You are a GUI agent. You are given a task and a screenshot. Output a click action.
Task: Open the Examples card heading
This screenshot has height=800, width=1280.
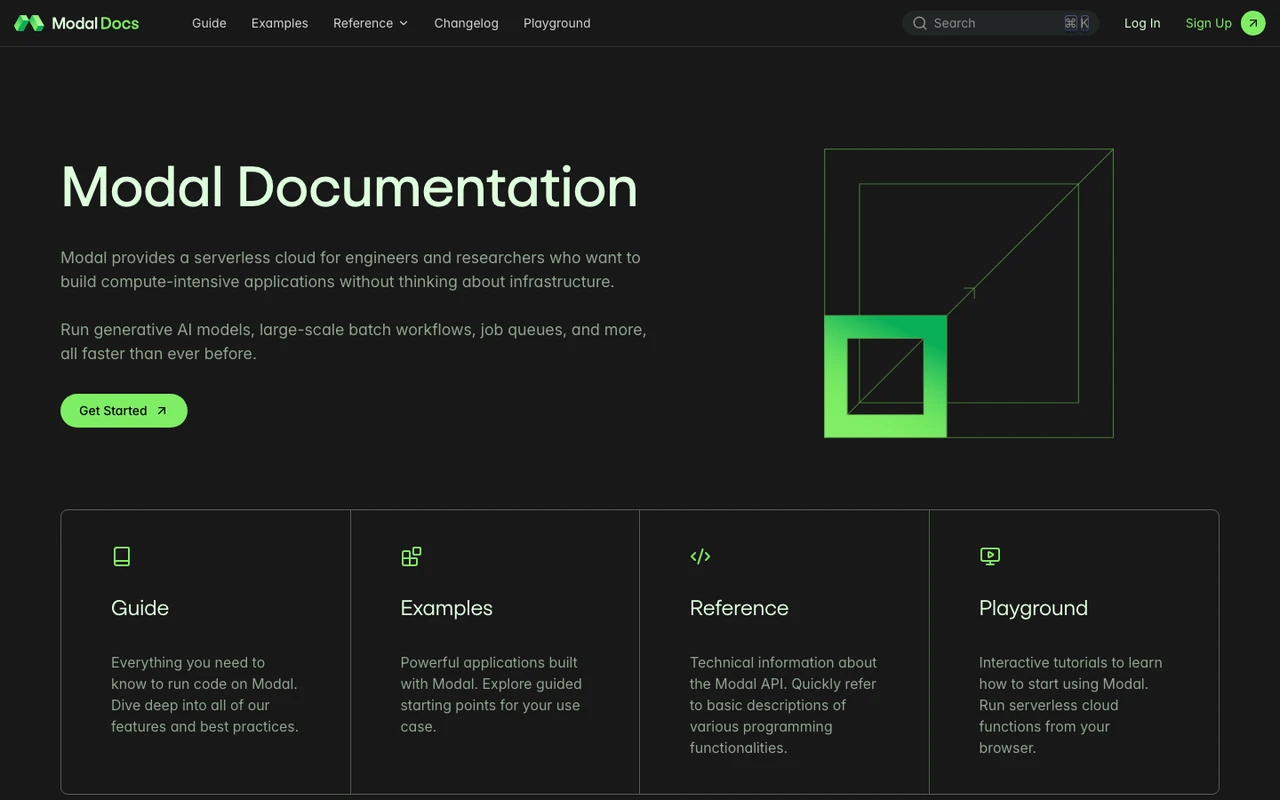click(x=446, y=608)
